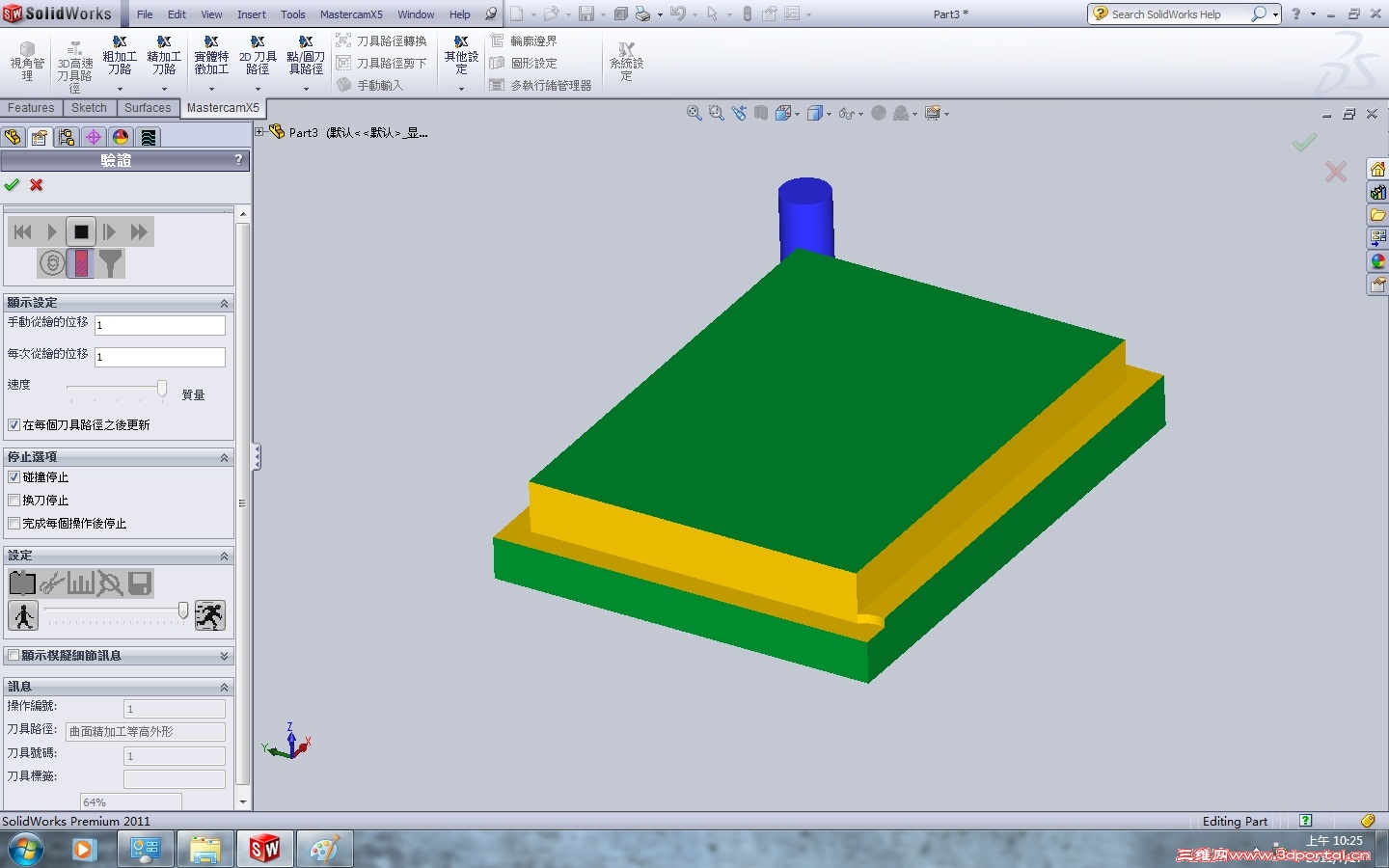Click the 刀具路徑剪下 toolpath trim icon
The height and width of the screenshot is (868, 1389).
343,63
